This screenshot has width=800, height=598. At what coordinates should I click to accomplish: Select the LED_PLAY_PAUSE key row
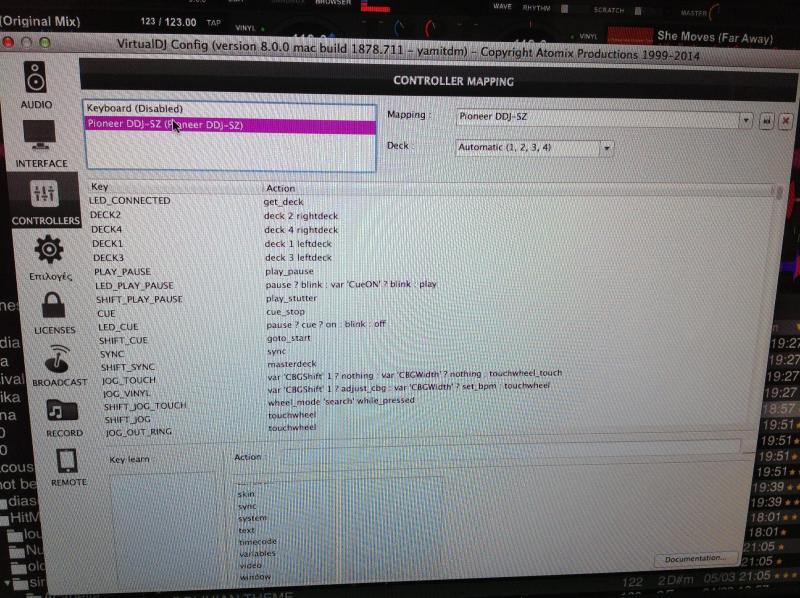(134, 286)
